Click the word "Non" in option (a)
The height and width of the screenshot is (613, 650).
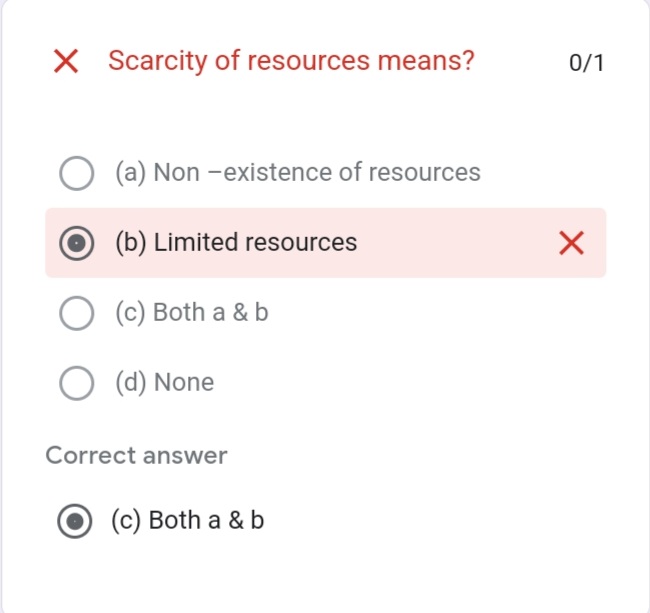coord(177,173)
